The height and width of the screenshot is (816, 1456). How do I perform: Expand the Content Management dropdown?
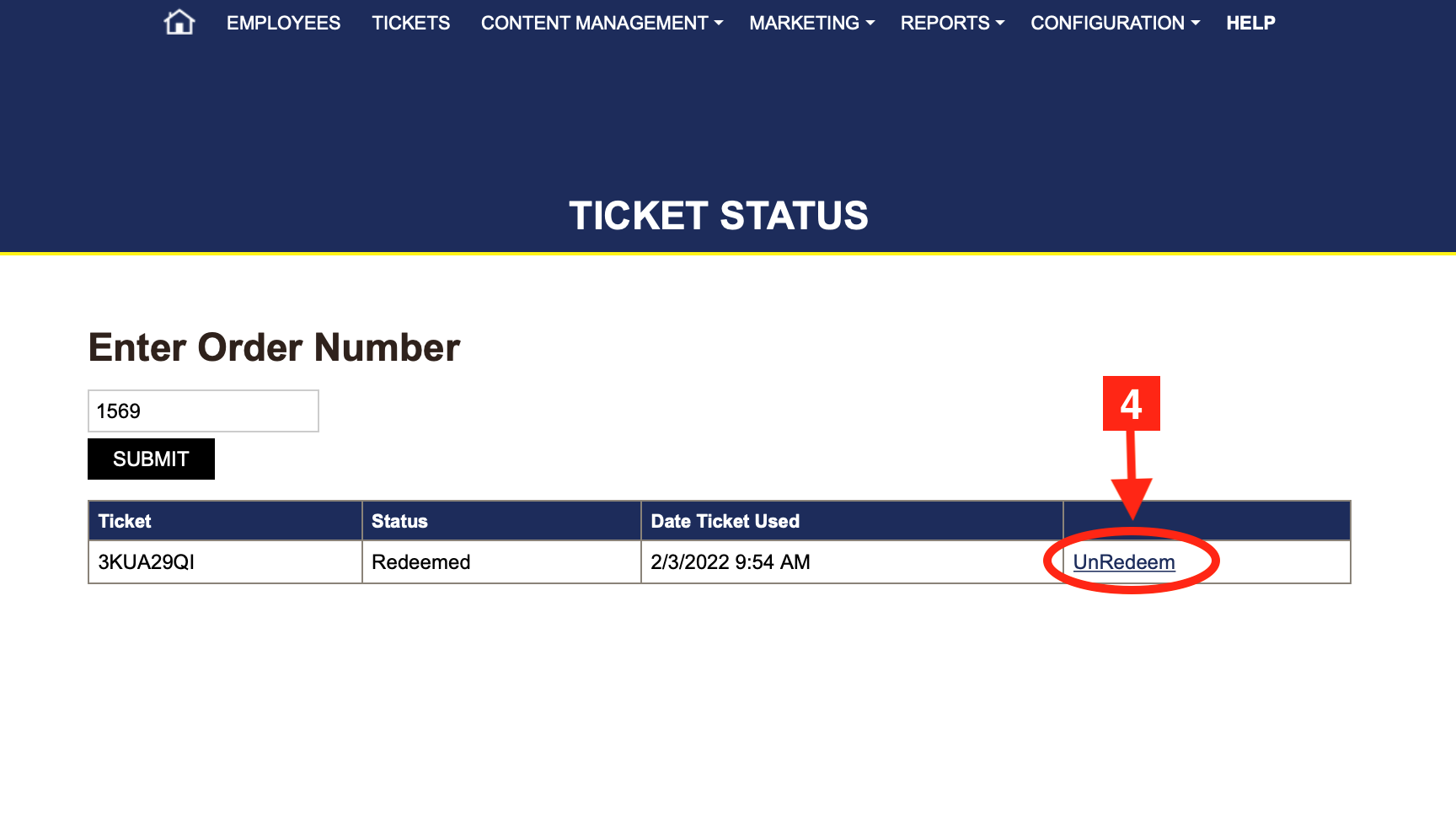[x=602, y=23]
